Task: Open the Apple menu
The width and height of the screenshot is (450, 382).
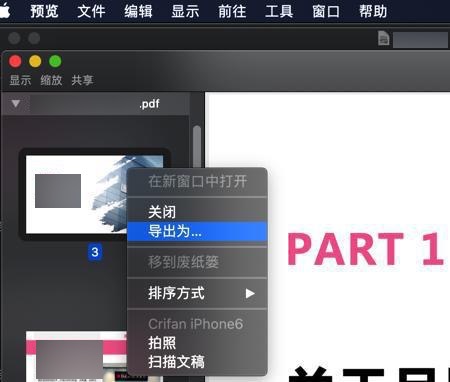Action: point(5,11)
